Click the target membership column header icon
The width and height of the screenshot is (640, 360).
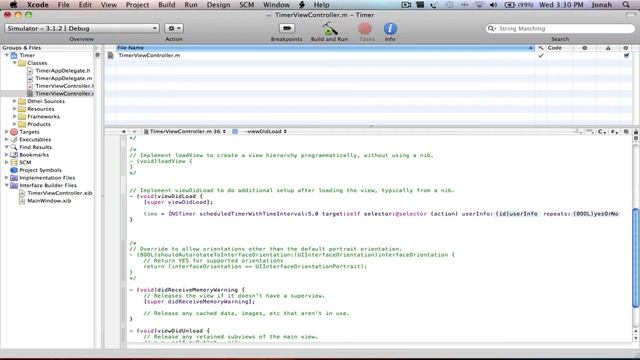(x=626, y=48)
